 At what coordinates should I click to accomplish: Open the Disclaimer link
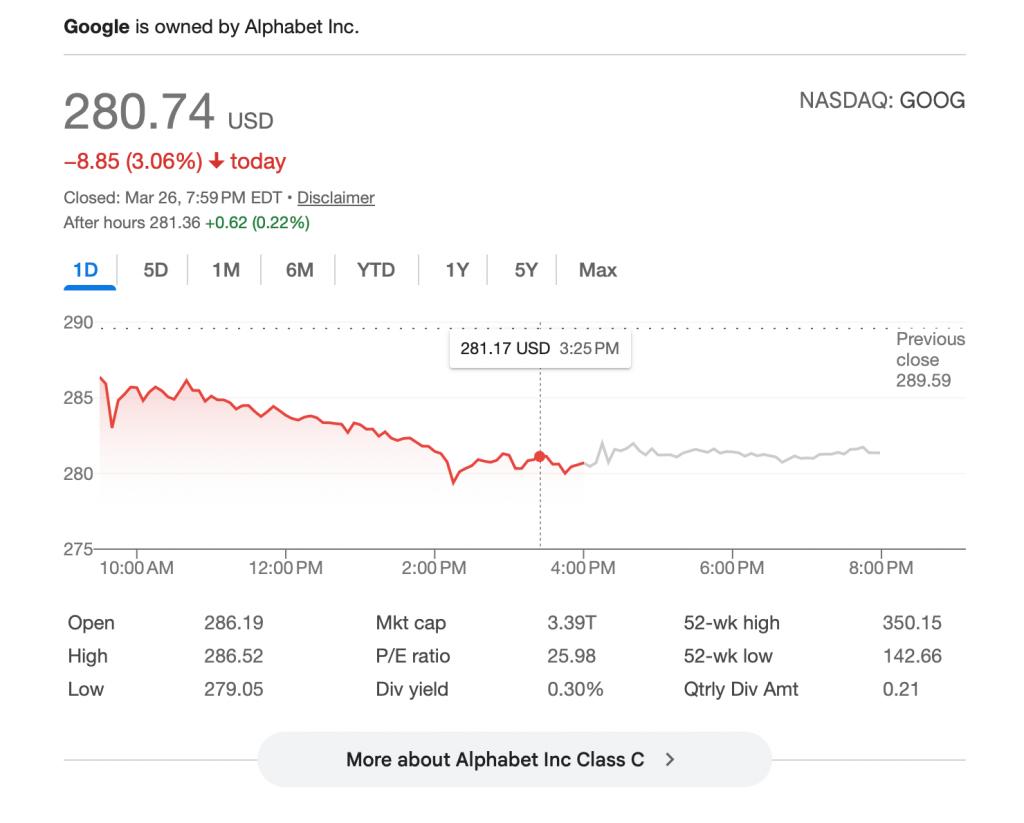(336, 198)
